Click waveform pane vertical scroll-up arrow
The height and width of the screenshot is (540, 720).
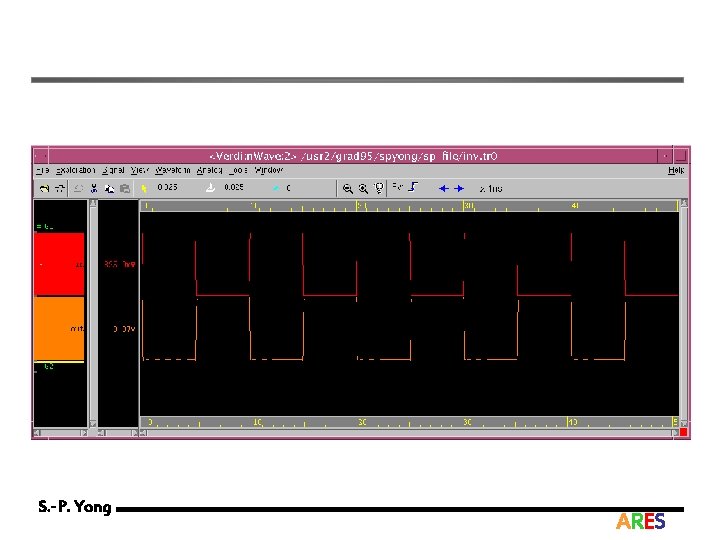(684, 203)
